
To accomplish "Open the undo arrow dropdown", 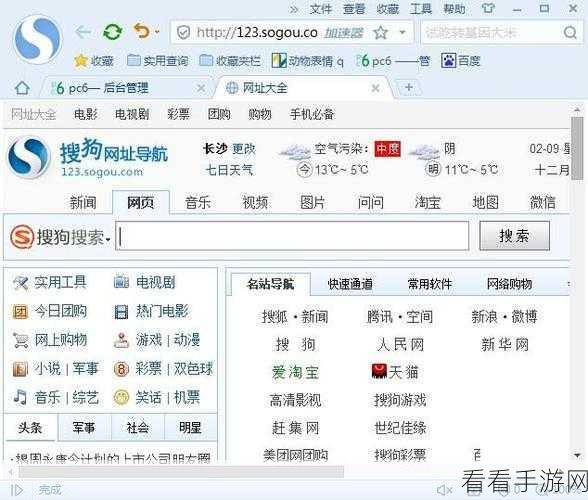I will tap(157, 32).
